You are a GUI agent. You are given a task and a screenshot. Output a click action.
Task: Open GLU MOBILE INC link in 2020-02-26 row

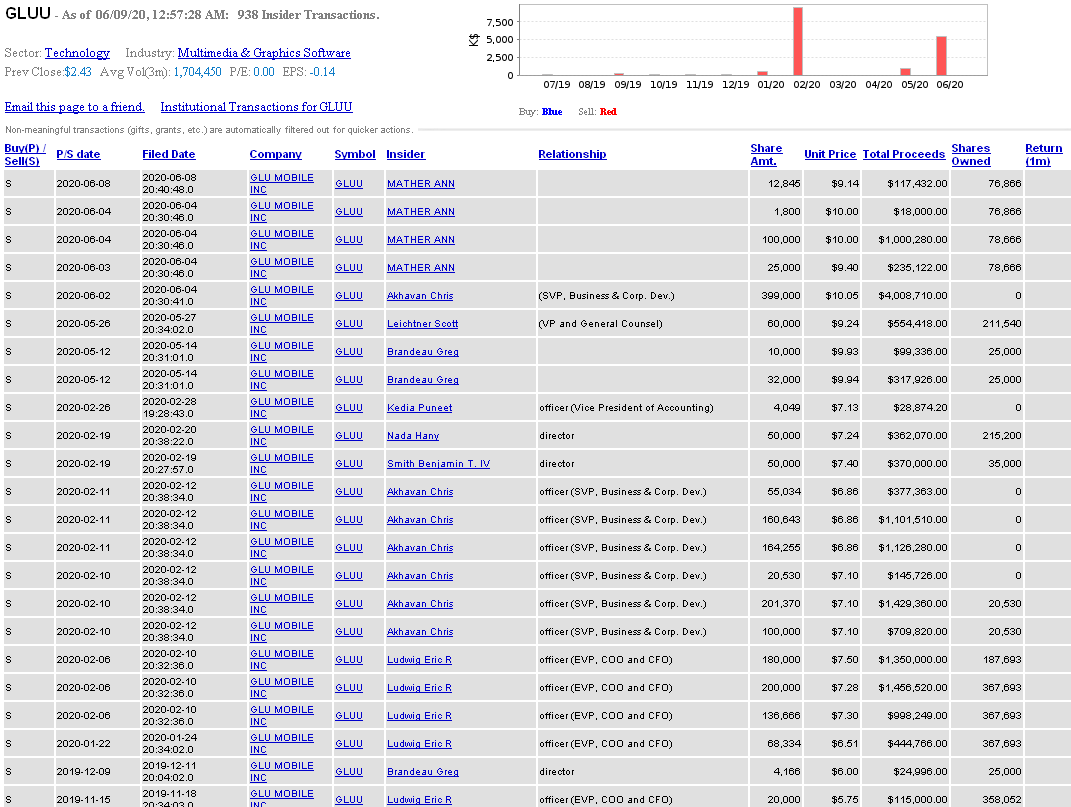pos(281,408)
